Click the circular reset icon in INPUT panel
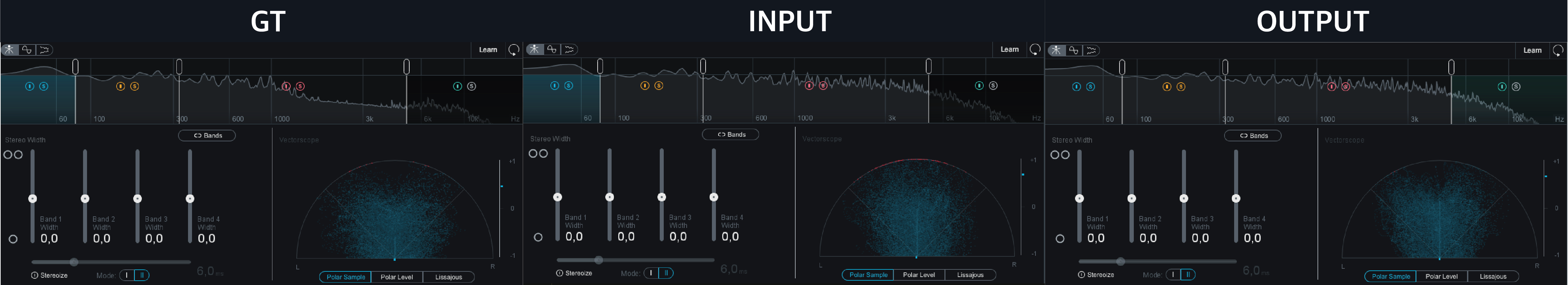This screenshot has width=1568, height=285. coord(1035,49)
